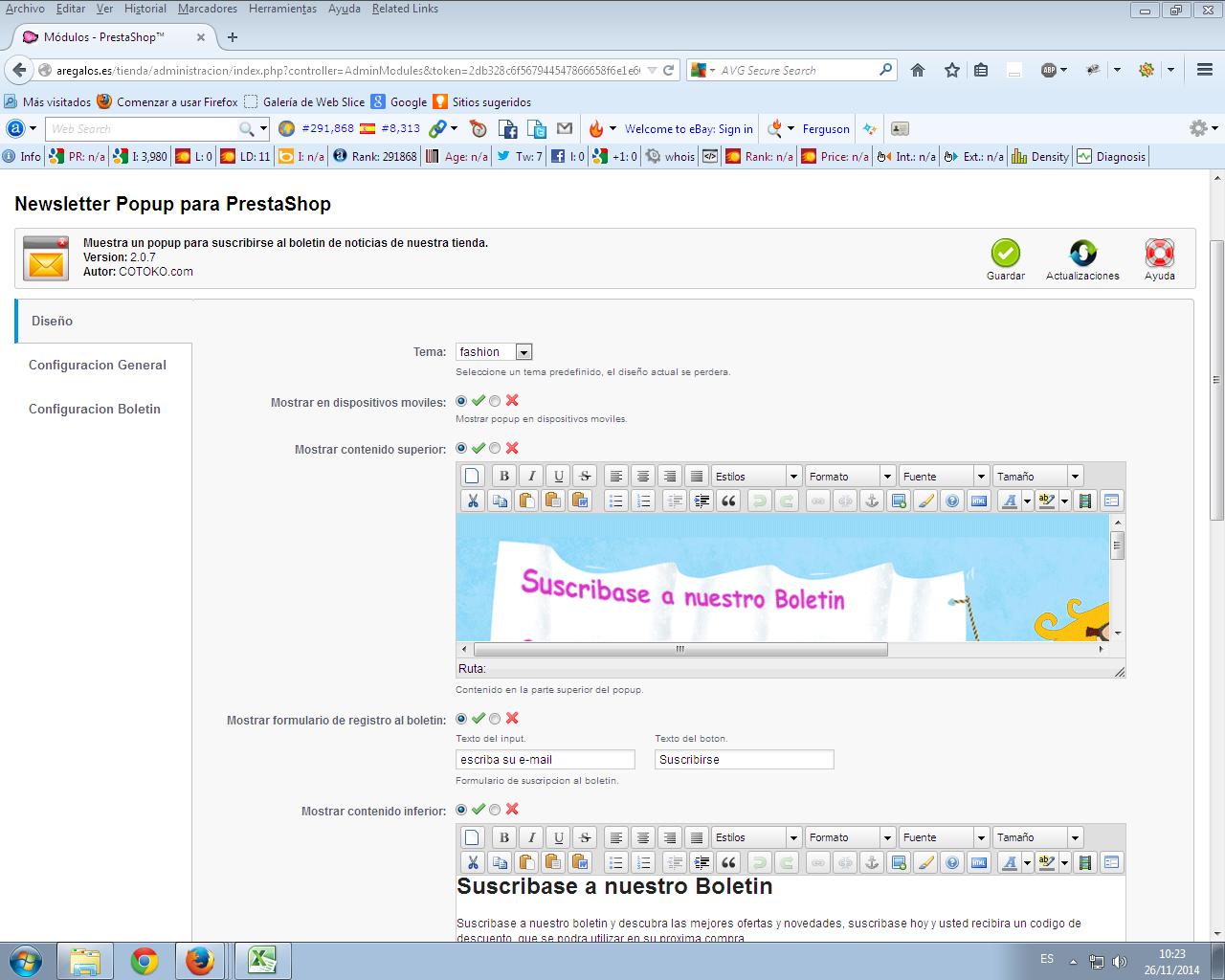This screenshot has height=980, width=1225.
Task: Increase indent in the lower content editor
Action: (702, 862)
